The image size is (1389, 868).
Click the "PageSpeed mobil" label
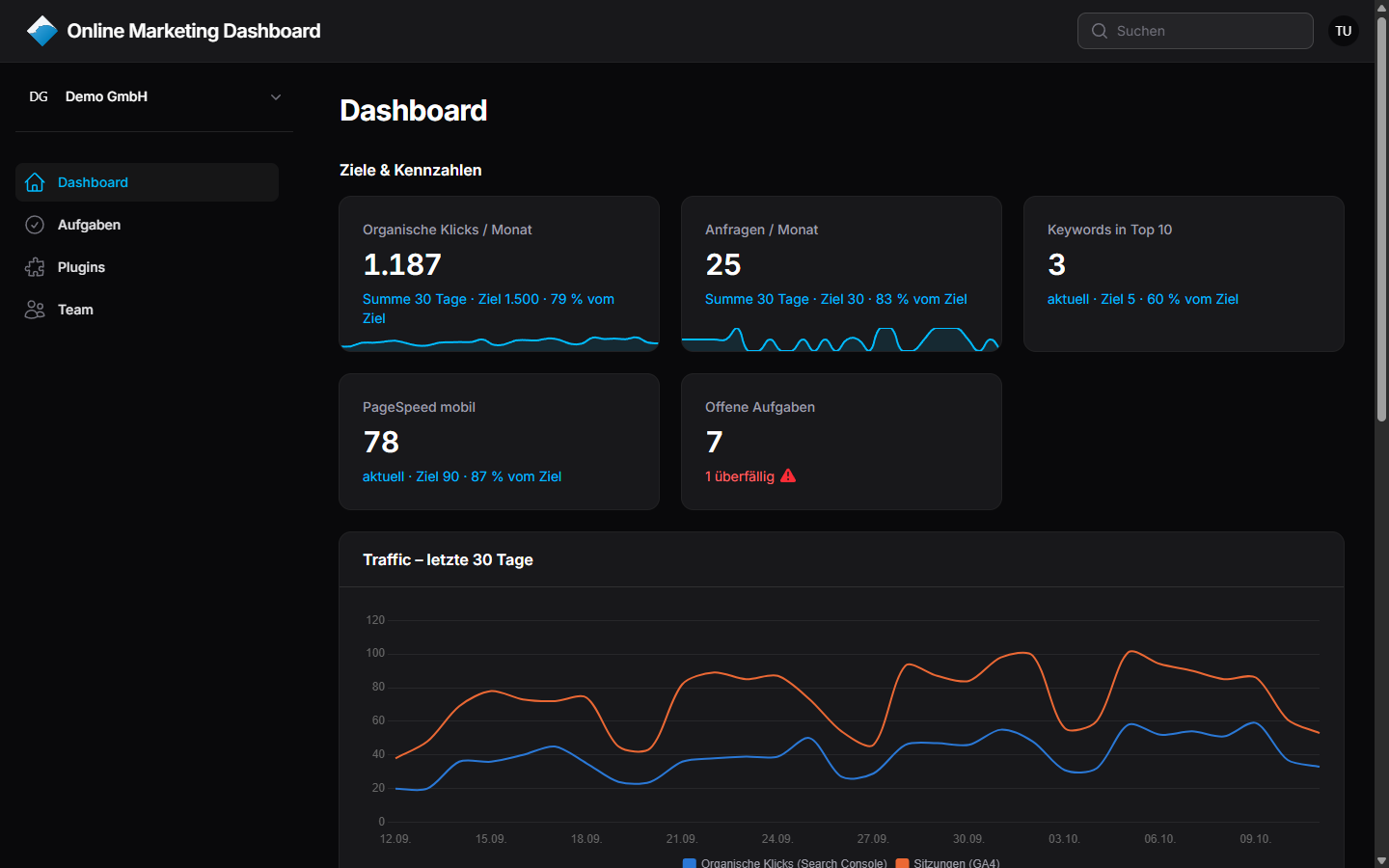coord(419,407)
